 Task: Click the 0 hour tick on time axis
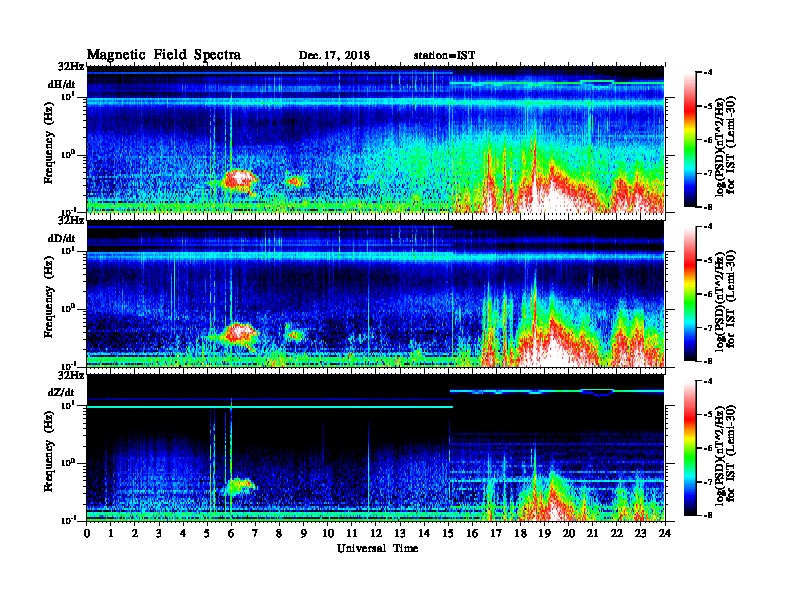tap(87, 533)
